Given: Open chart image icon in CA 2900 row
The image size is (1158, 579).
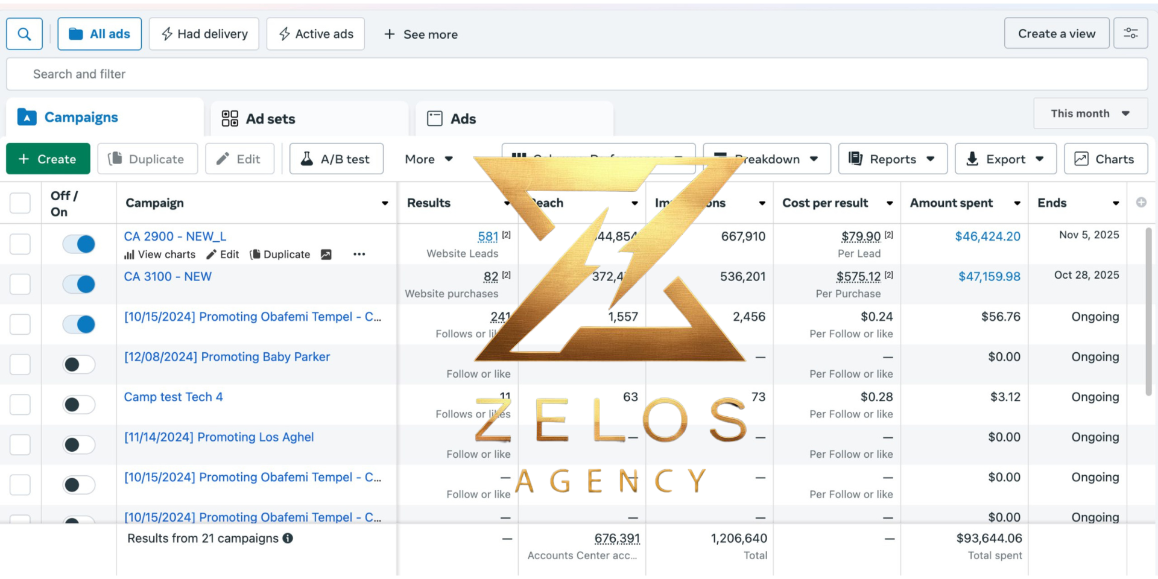Looking at the screenshot, I should click(x=326, y=254).
